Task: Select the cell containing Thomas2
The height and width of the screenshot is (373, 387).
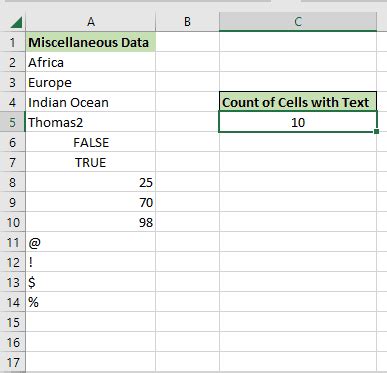Action: click(x=91, y=122)
